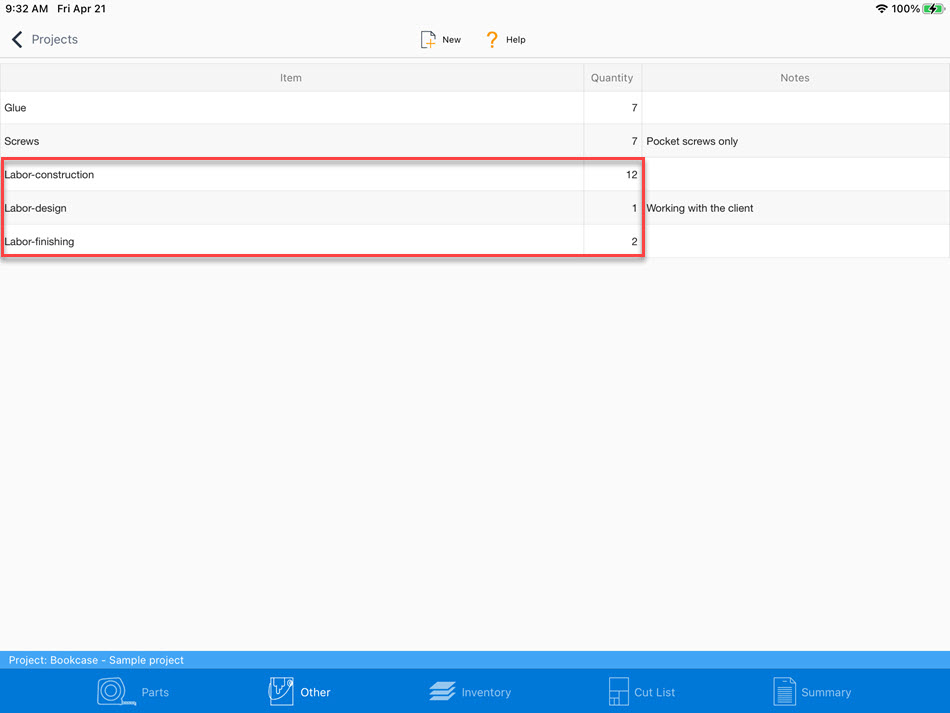Edit the 'Pocket screws only' note
The width and height of the screenshot is (950, 713).
(x=693, y=142)
